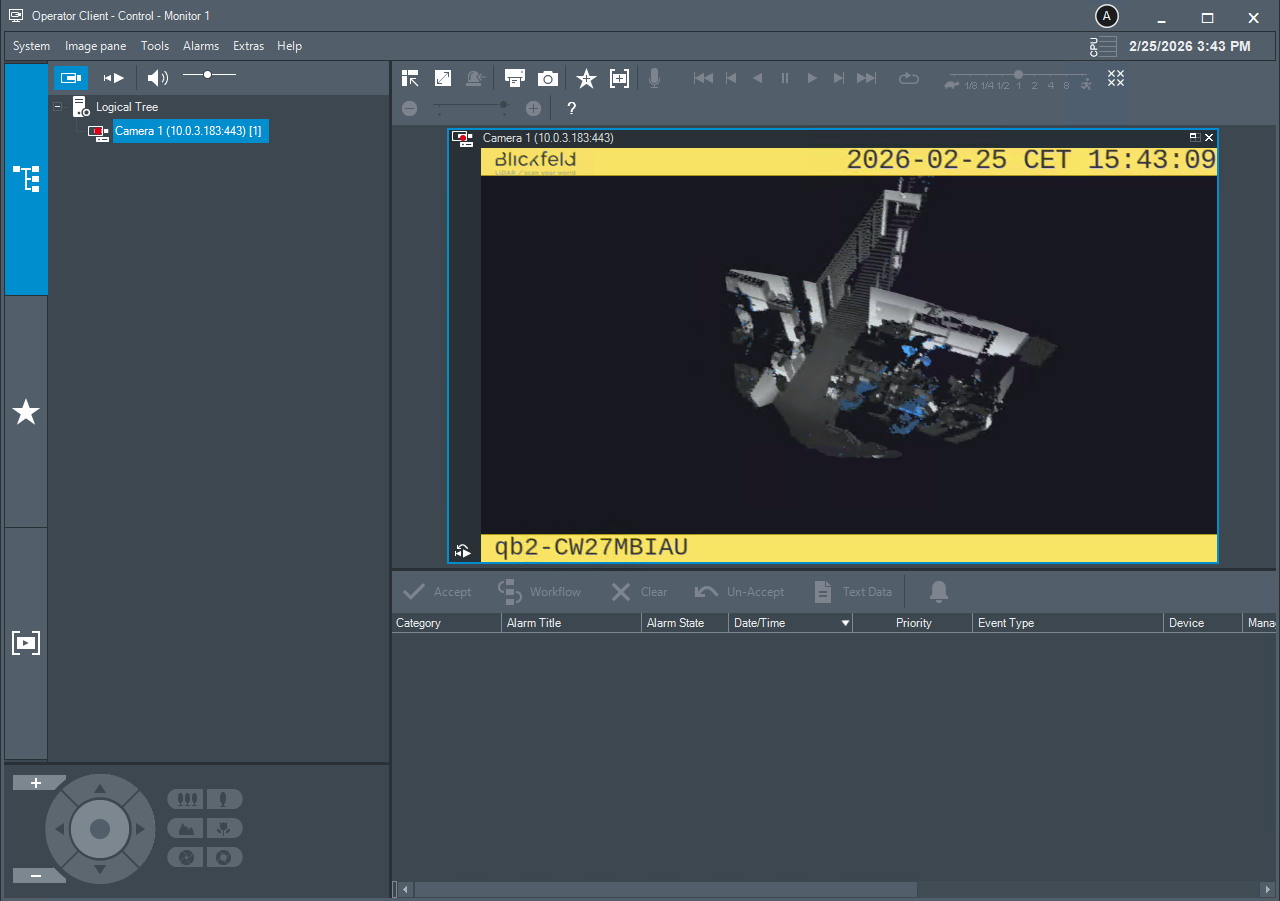Close all image panes with the four-X icon
1280x901 pixels.
pyautogui.click(x=1116, y=78)
